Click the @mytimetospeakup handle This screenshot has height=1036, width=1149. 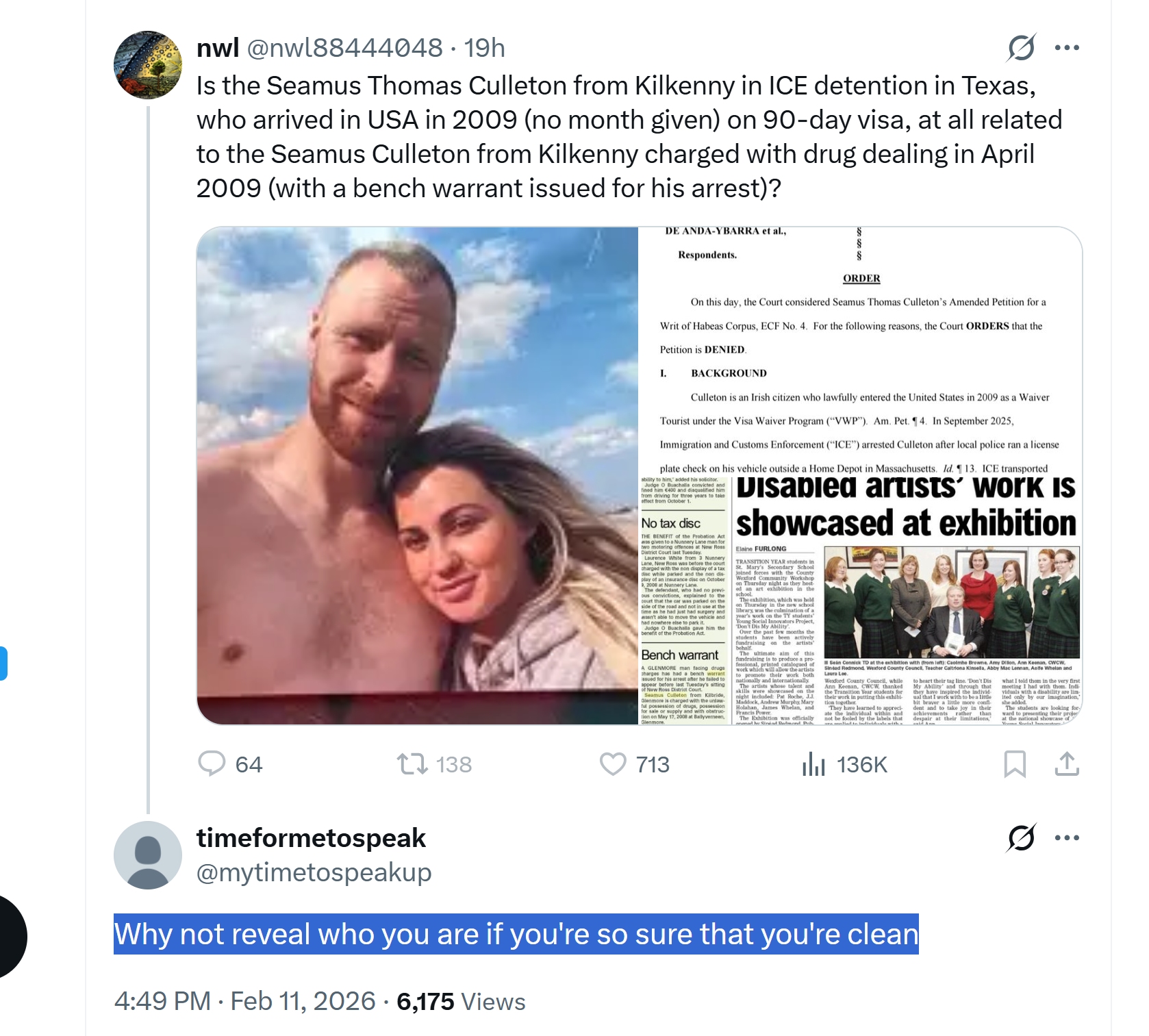coord(314,872)
